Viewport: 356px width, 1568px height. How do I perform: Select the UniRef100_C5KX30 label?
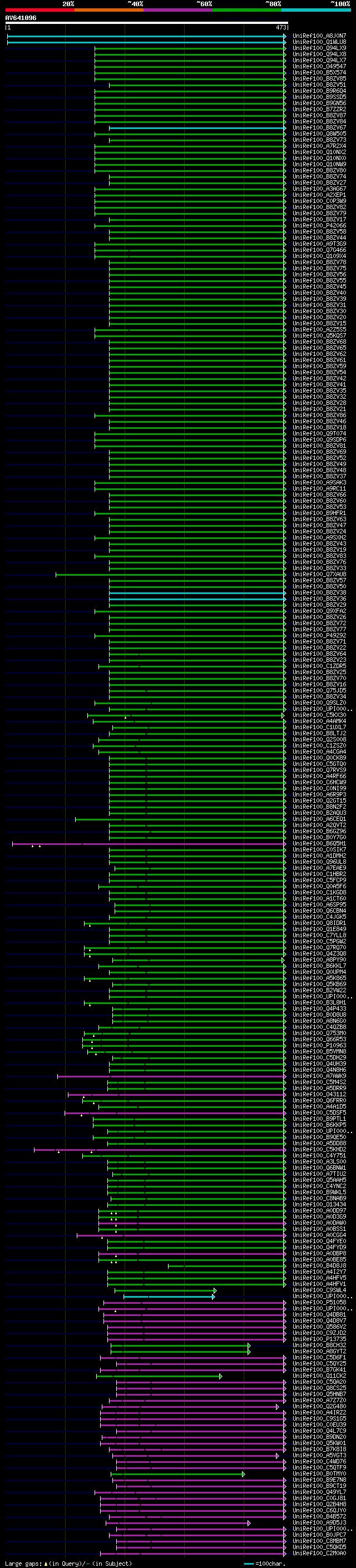[x=319, y=715]
